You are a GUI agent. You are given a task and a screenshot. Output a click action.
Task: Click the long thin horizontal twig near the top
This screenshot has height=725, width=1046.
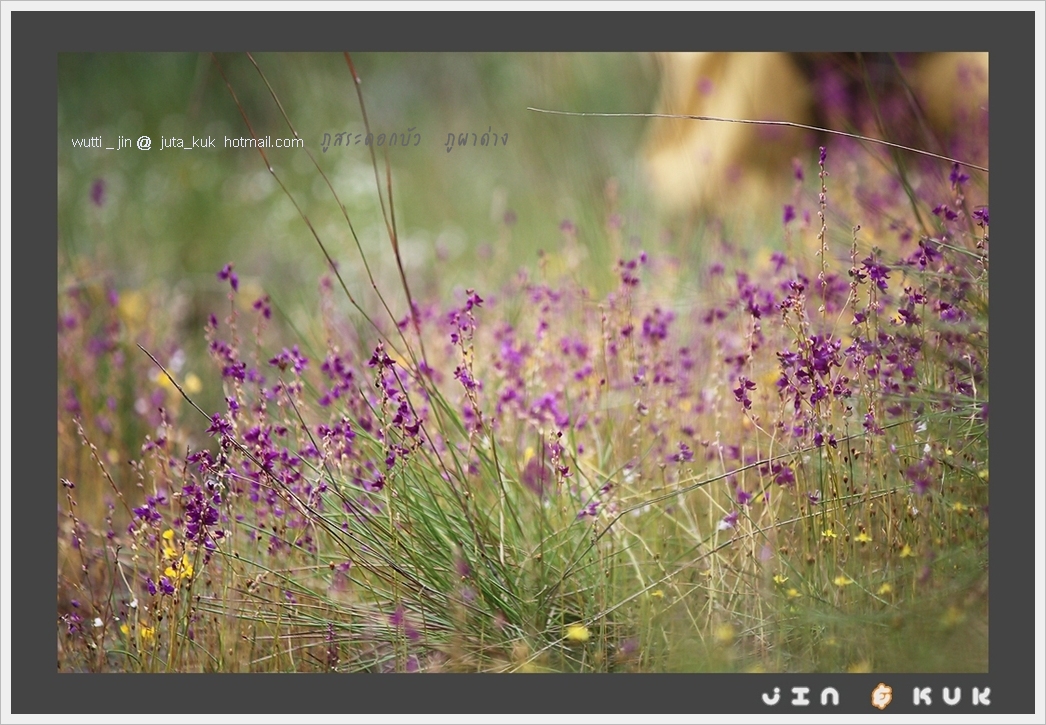pyautogui.click(x=750, y=124)
